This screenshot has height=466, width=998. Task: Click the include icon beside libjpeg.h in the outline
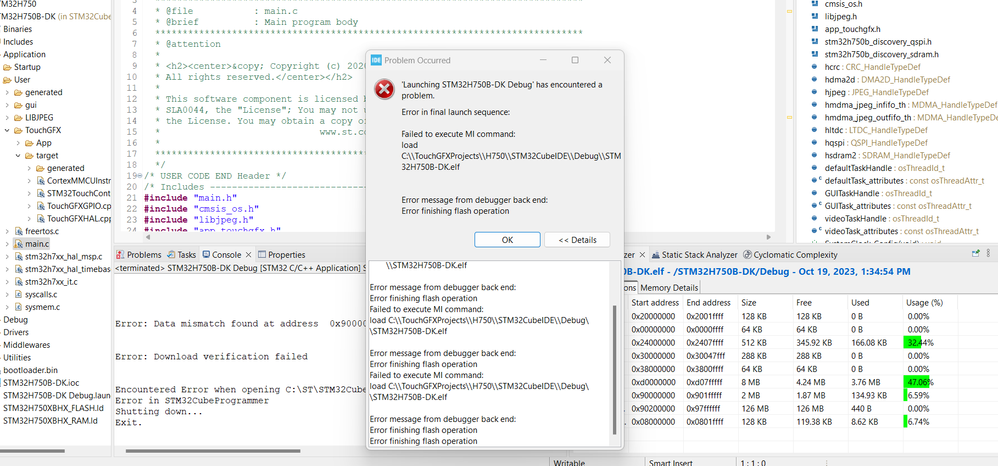click(815, 17)
